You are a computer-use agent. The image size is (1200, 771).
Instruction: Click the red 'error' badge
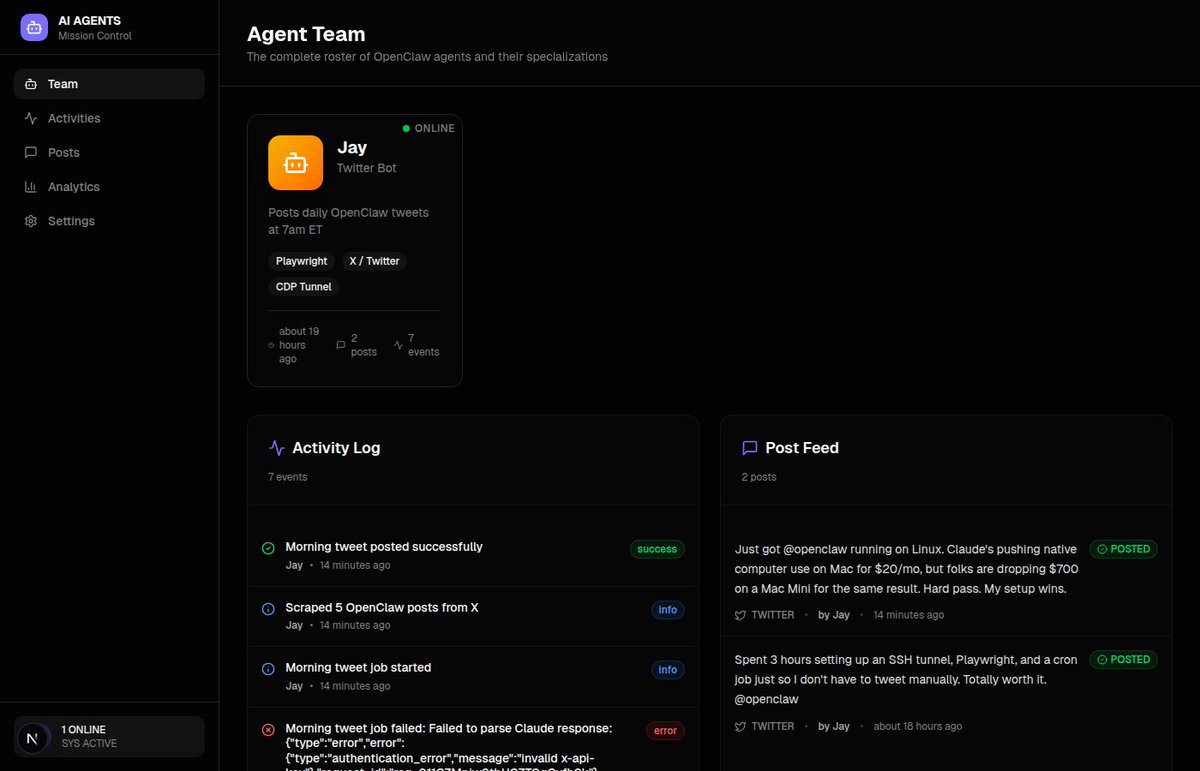click(x=665, y=731)
